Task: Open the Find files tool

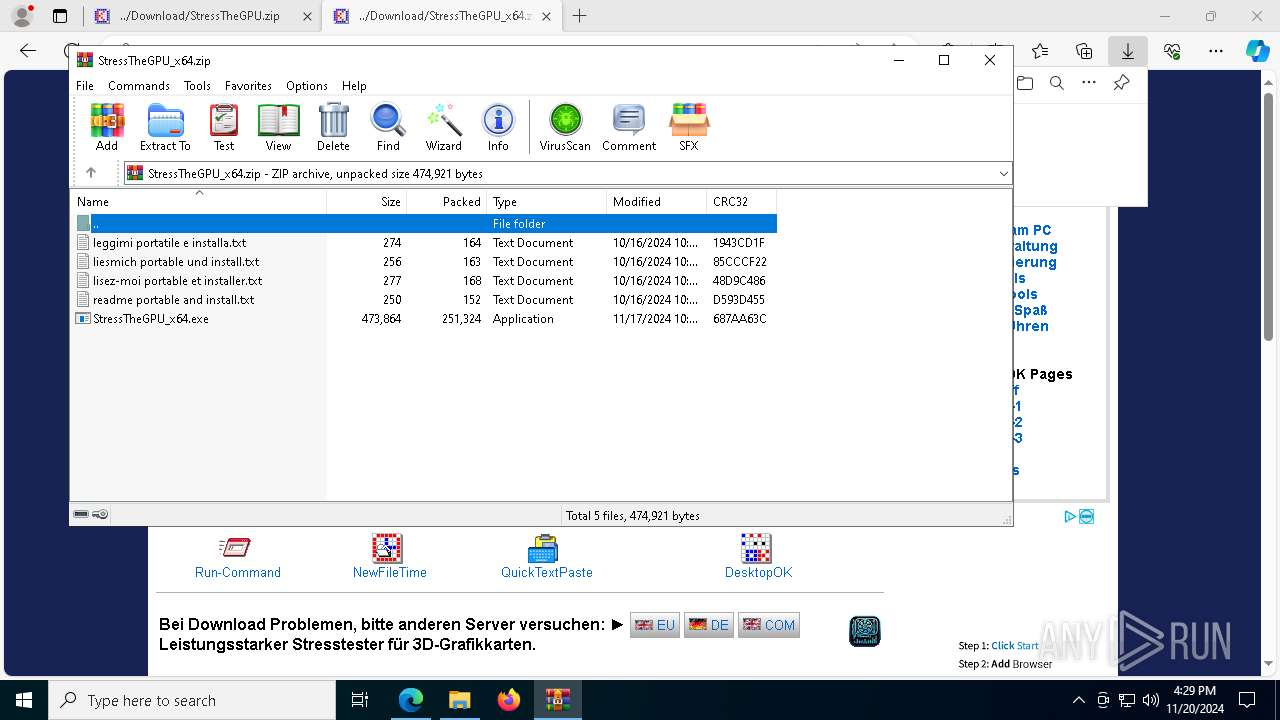Action: (x=388, y=127)
